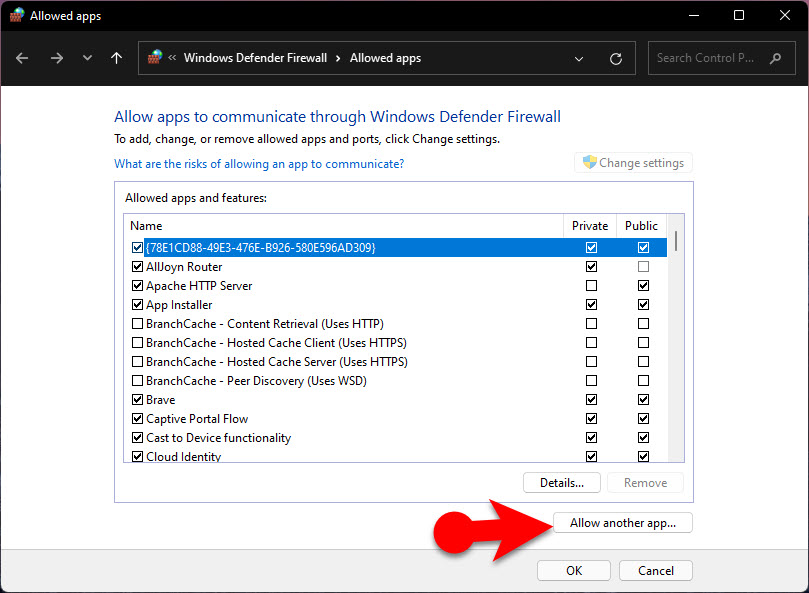
Task: Uncheck Apache HTTP Server checkbox
Action: (137, 286)
